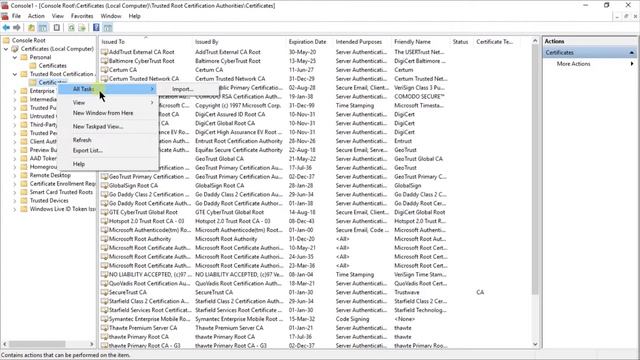
Task: Click the Back arrow in the toolbar
Action: pyautogui.click(x=6, y=27)
